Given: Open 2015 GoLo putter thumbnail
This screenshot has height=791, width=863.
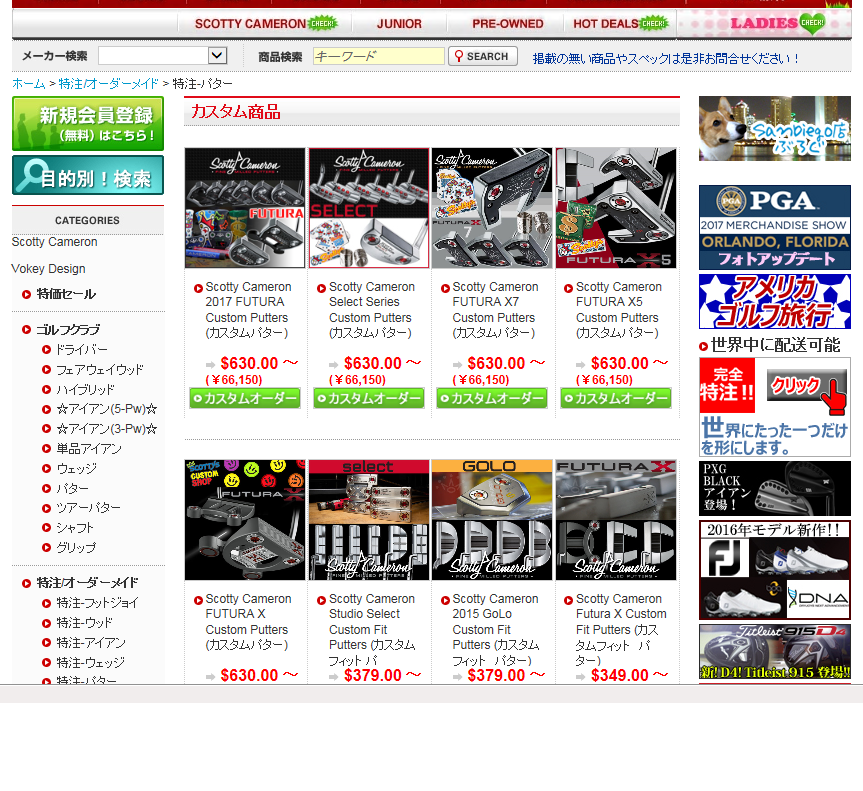Looking at the screenshot, I should pos(492,520).
